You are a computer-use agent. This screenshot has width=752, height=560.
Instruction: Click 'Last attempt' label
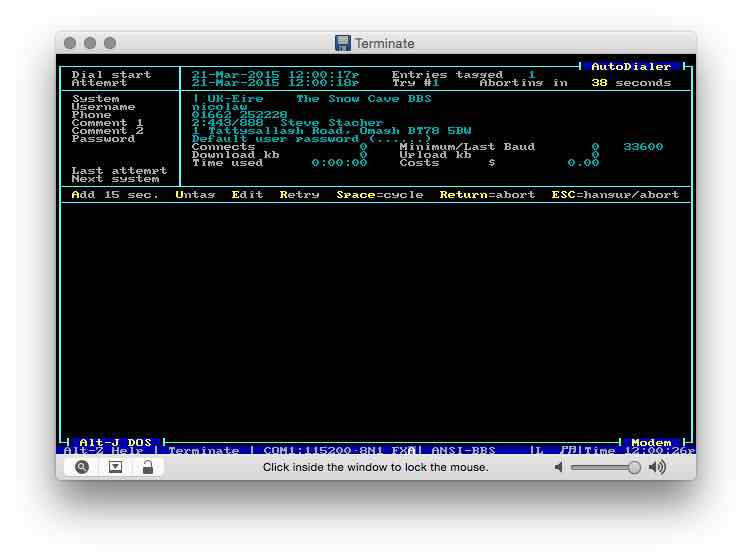click(119, 171)
